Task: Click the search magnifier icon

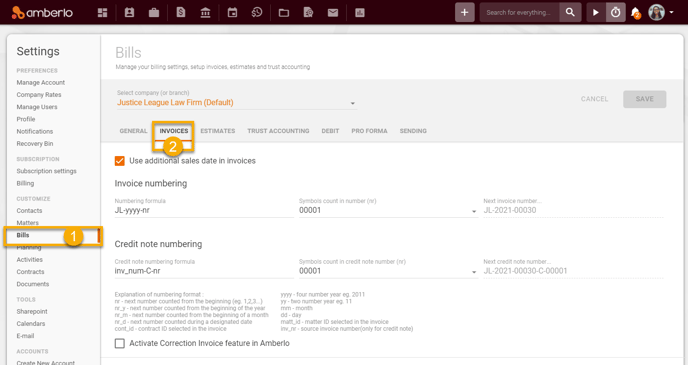Action: [570, 12]
